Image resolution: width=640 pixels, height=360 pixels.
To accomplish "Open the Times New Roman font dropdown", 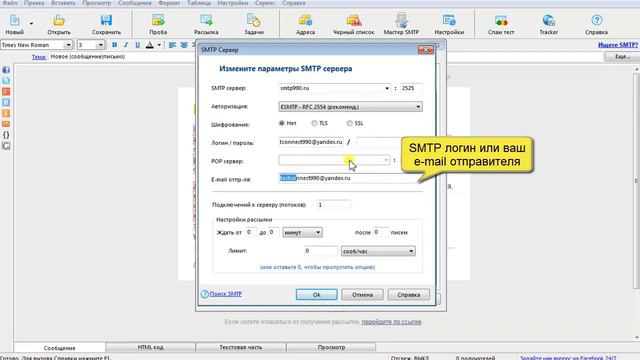I will click(68, 45).
